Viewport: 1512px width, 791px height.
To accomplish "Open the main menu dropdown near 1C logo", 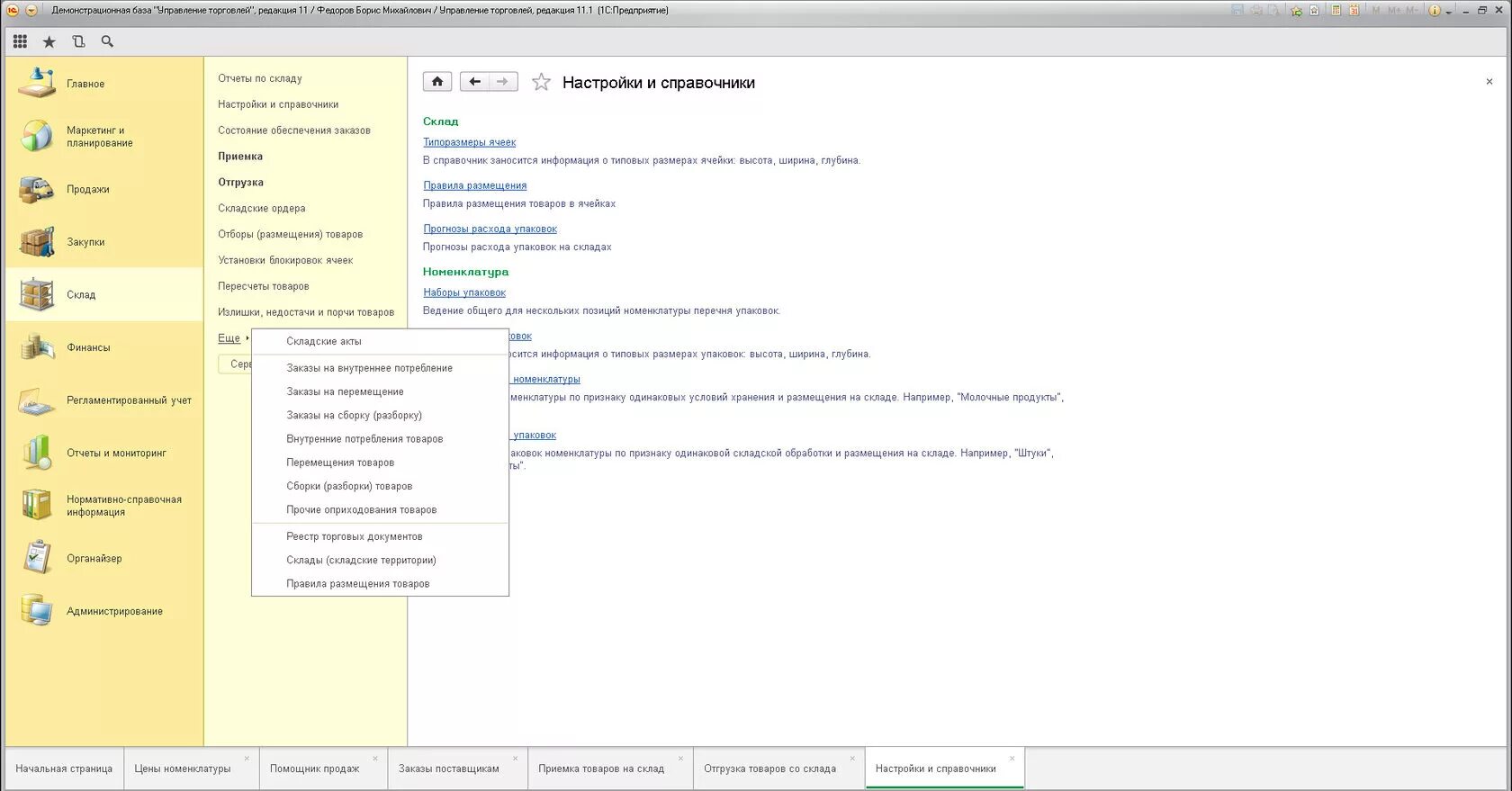I will [x=31, y=11].
